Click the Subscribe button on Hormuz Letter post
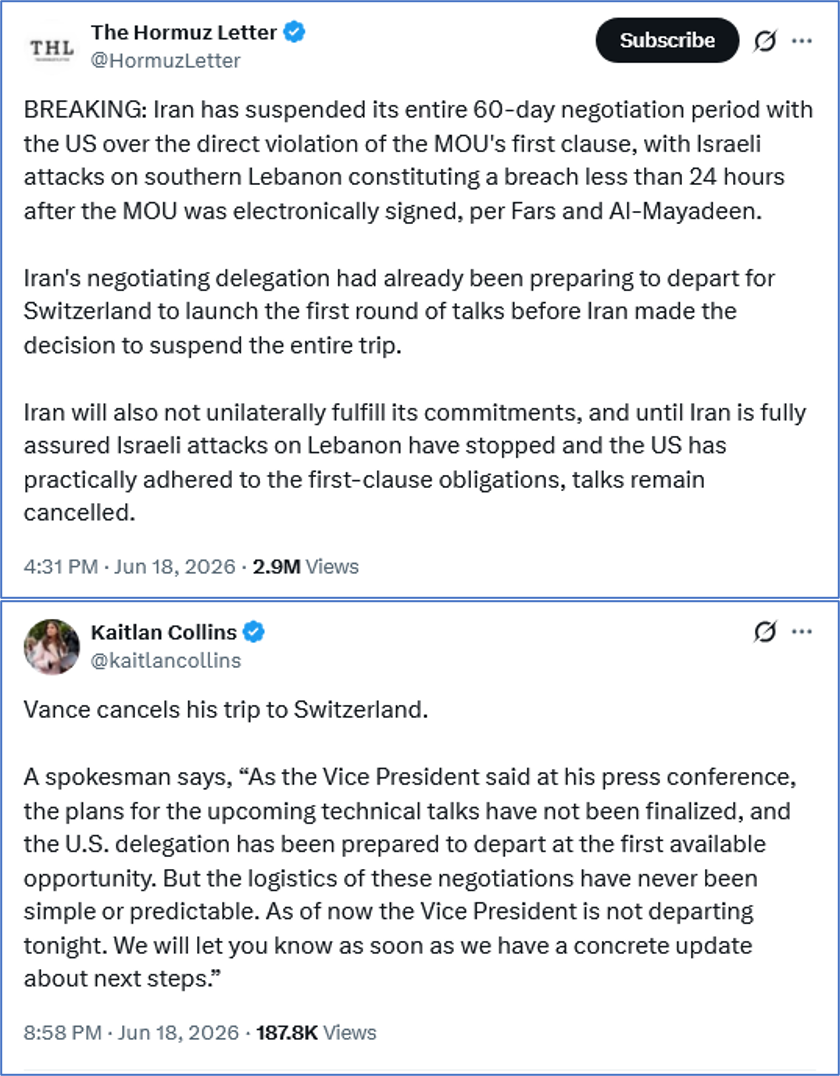 667,40
